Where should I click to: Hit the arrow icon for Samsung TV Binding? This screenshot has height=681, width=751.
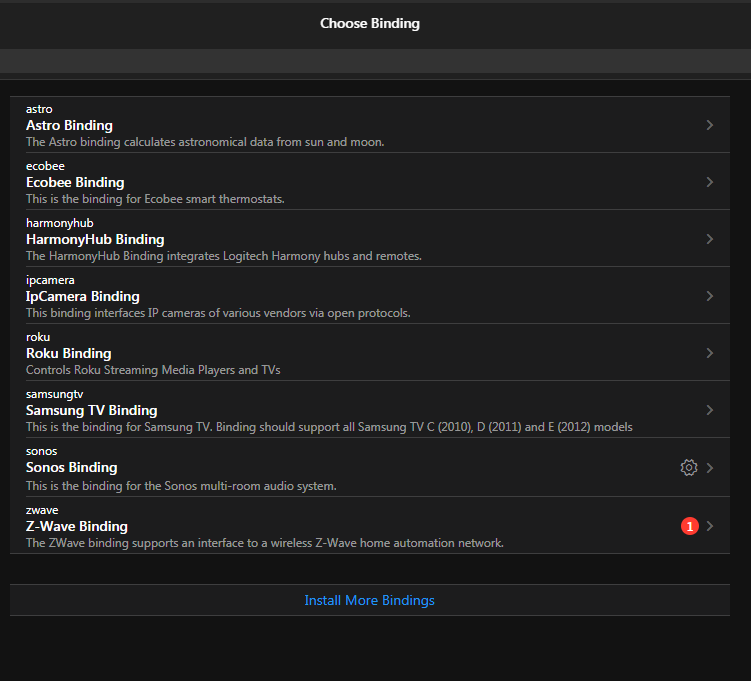(x=710, y=410)
